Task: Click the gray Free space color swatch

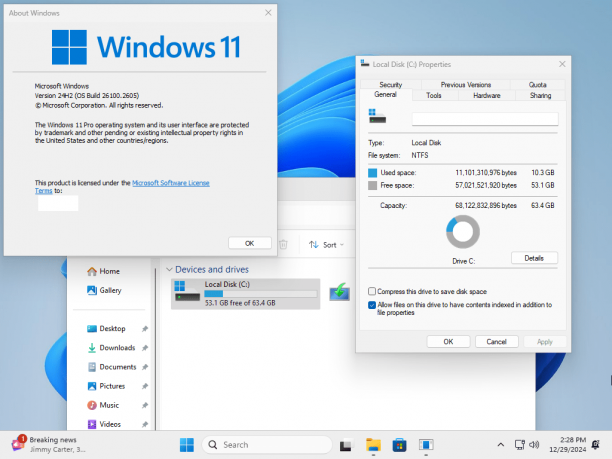Action: click(372, 185)
